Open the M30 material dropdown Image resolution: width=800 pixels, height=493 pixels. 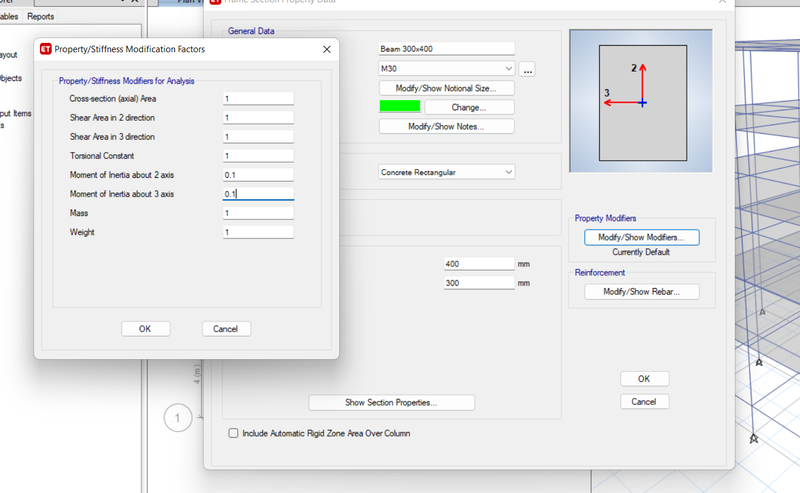click(446, 68)
